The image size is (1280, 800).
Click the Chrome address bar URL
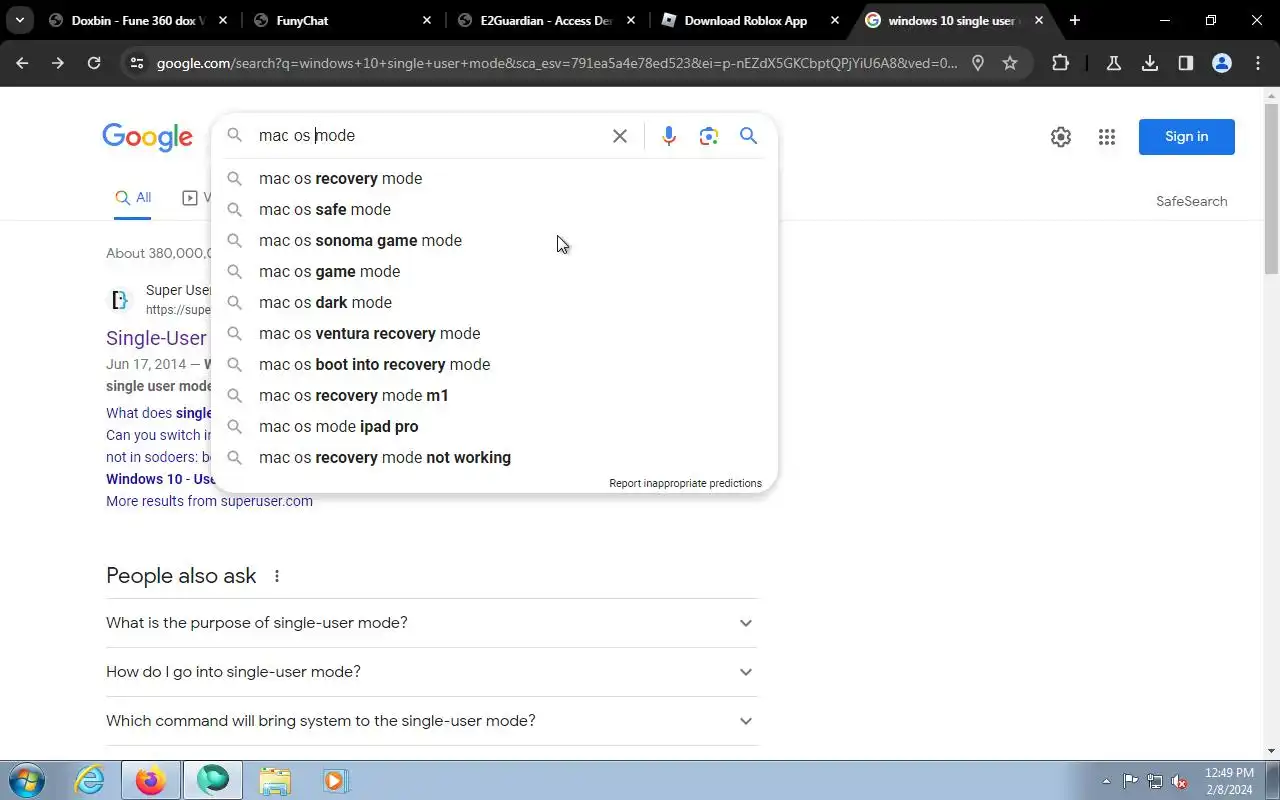(557, 63)
